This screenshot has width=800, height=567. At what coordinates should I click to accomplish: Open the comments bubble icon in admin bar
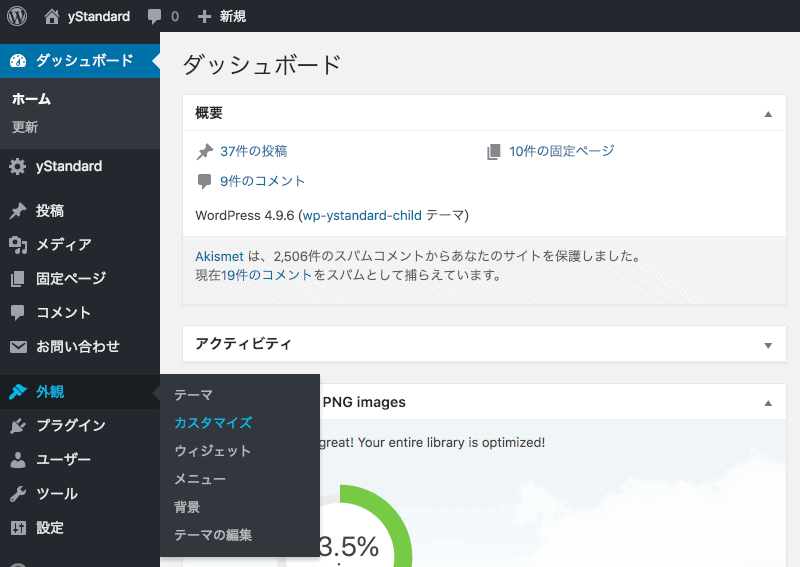coord(154,17)
